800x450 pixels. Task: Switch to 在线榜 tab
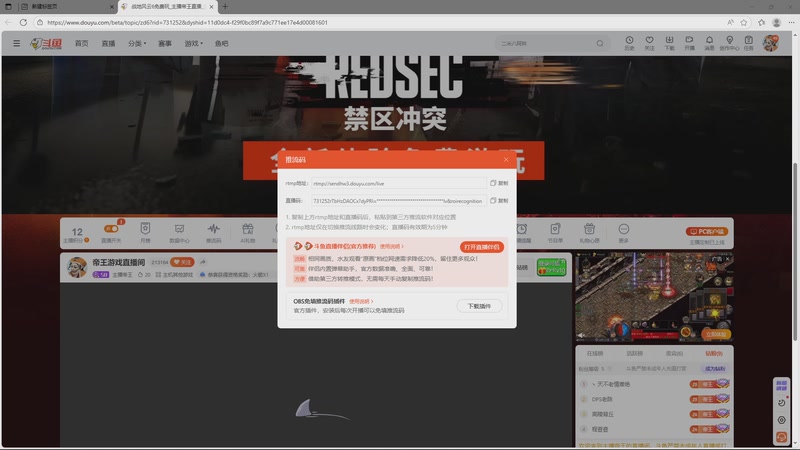pyautogui.click(x=594, y=353)
